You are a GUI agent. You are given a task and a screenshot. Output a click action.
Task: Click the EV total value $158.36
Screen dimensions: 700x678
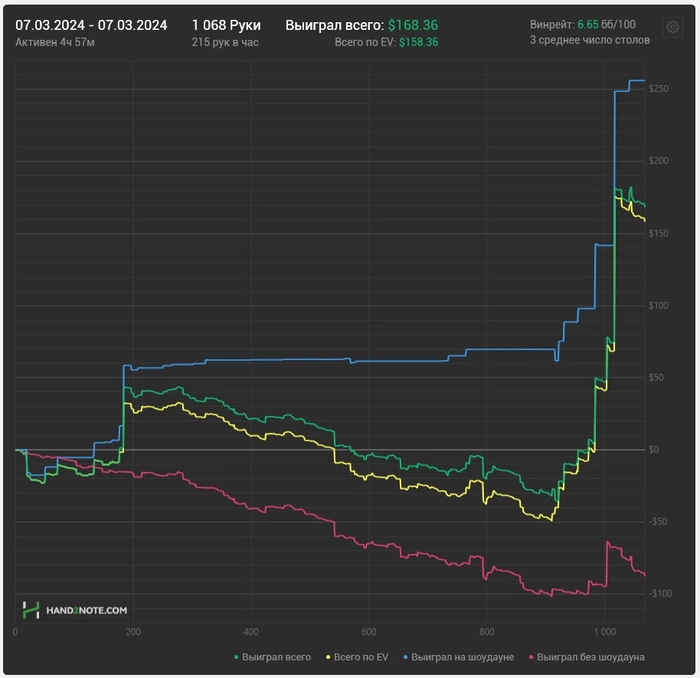point(419,42)
